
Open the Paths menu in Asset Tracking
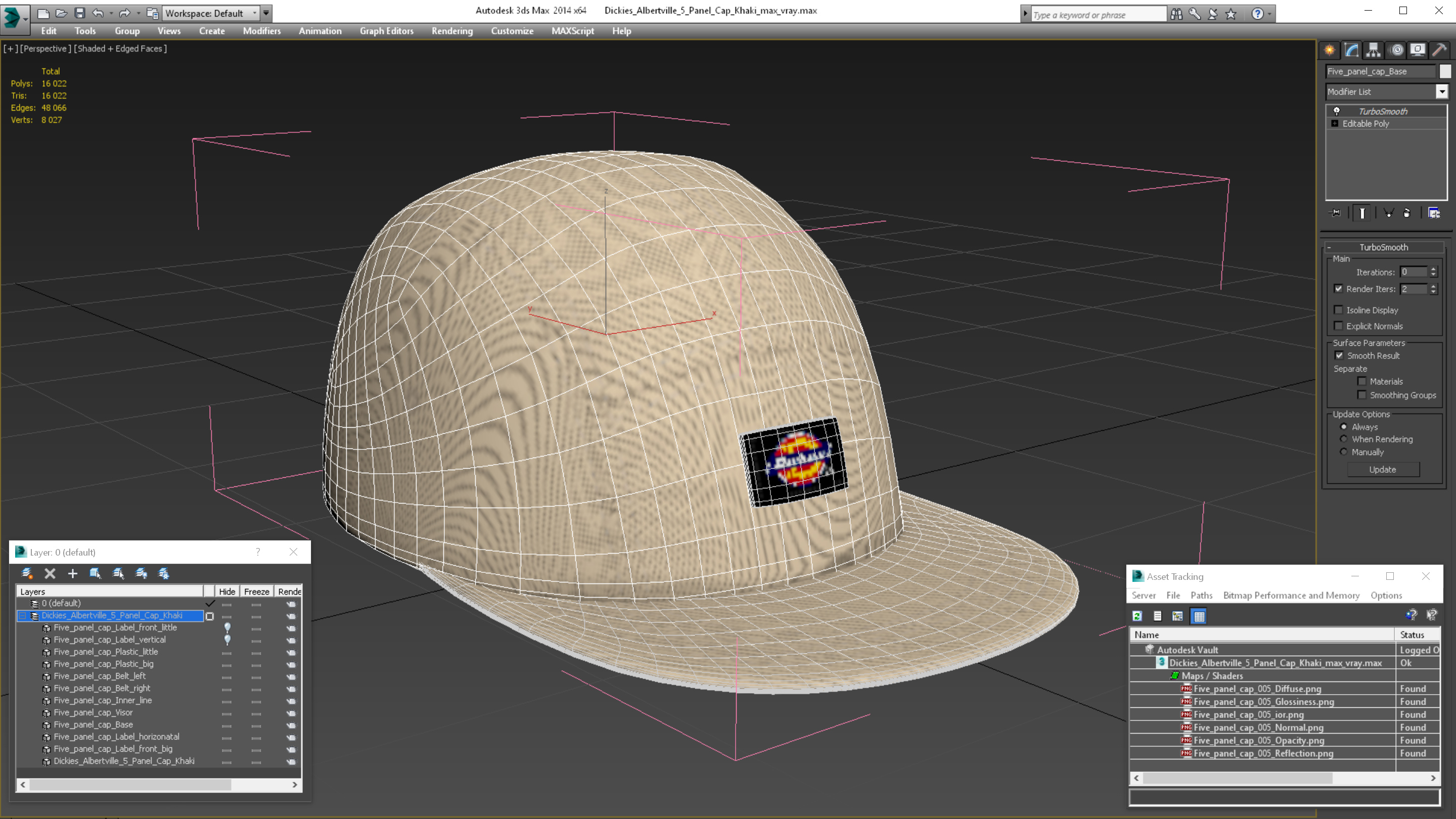tap(1201, 595)
